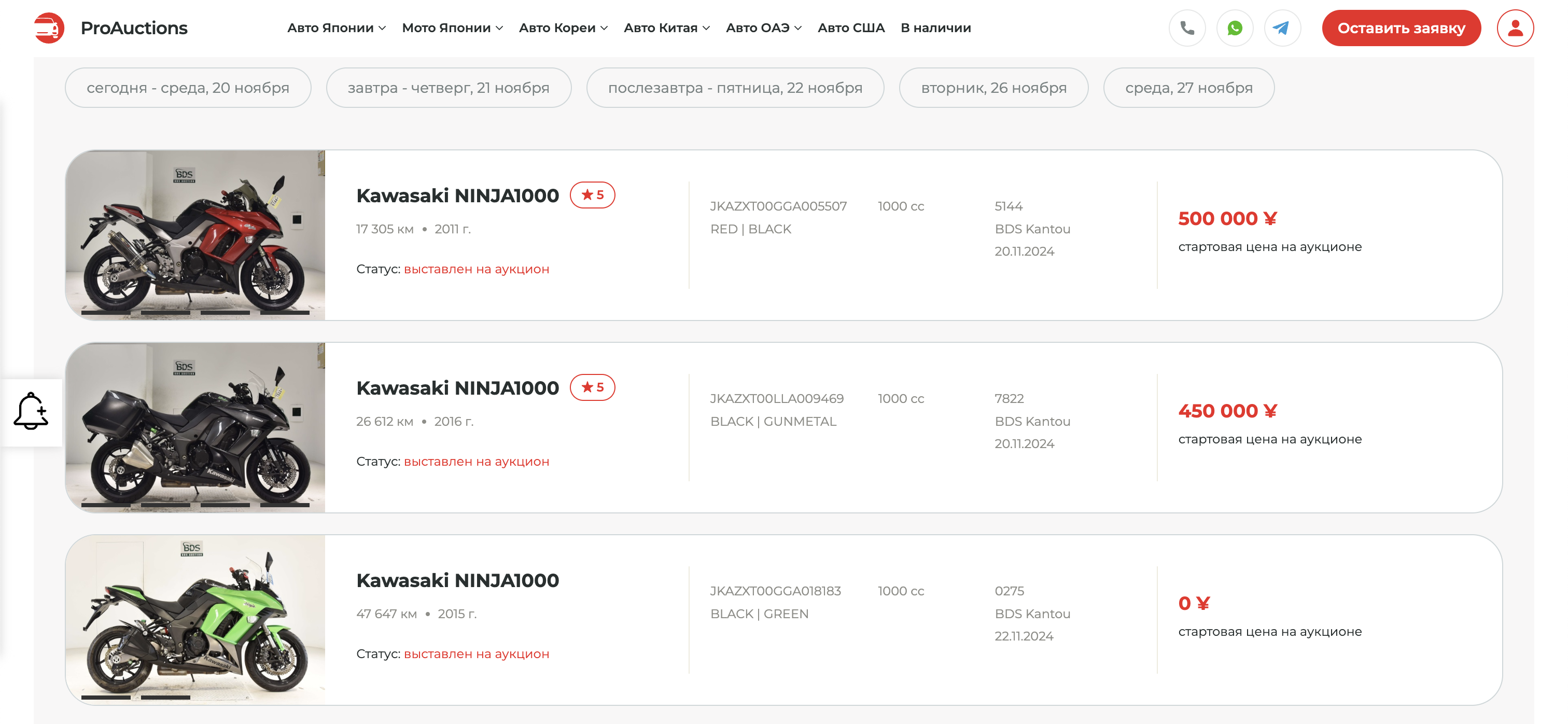Open Kawasaki NINJA1000 title with 17 305 км

tap(457, 196)
